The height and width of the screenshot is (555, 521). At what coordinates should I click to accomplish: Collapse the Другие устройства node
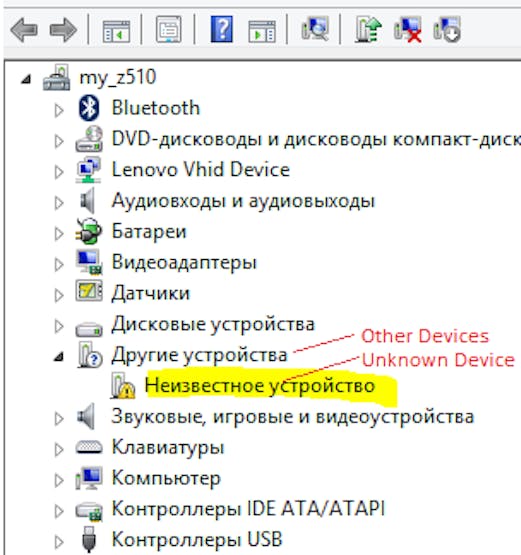point(59,356)
